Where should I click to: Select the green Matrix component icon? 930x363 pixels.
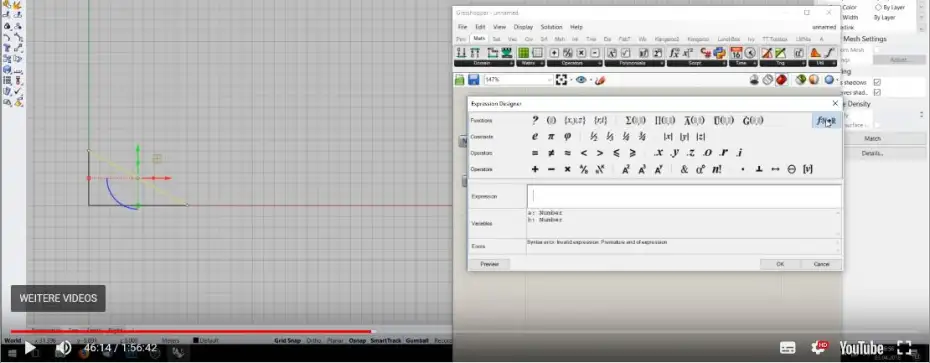524,53
